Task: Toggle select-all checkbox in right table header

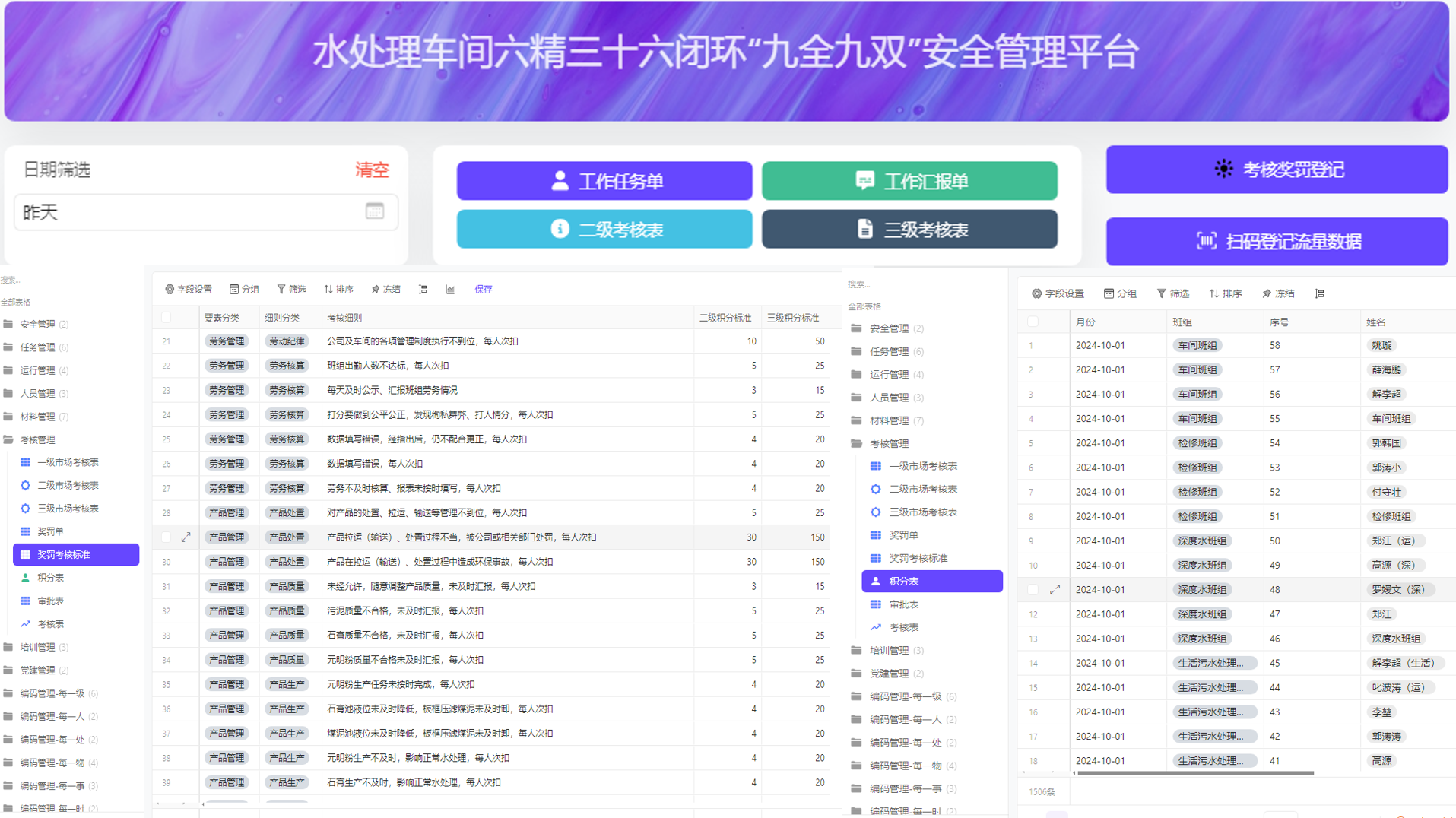Action: coord(1033,322)
